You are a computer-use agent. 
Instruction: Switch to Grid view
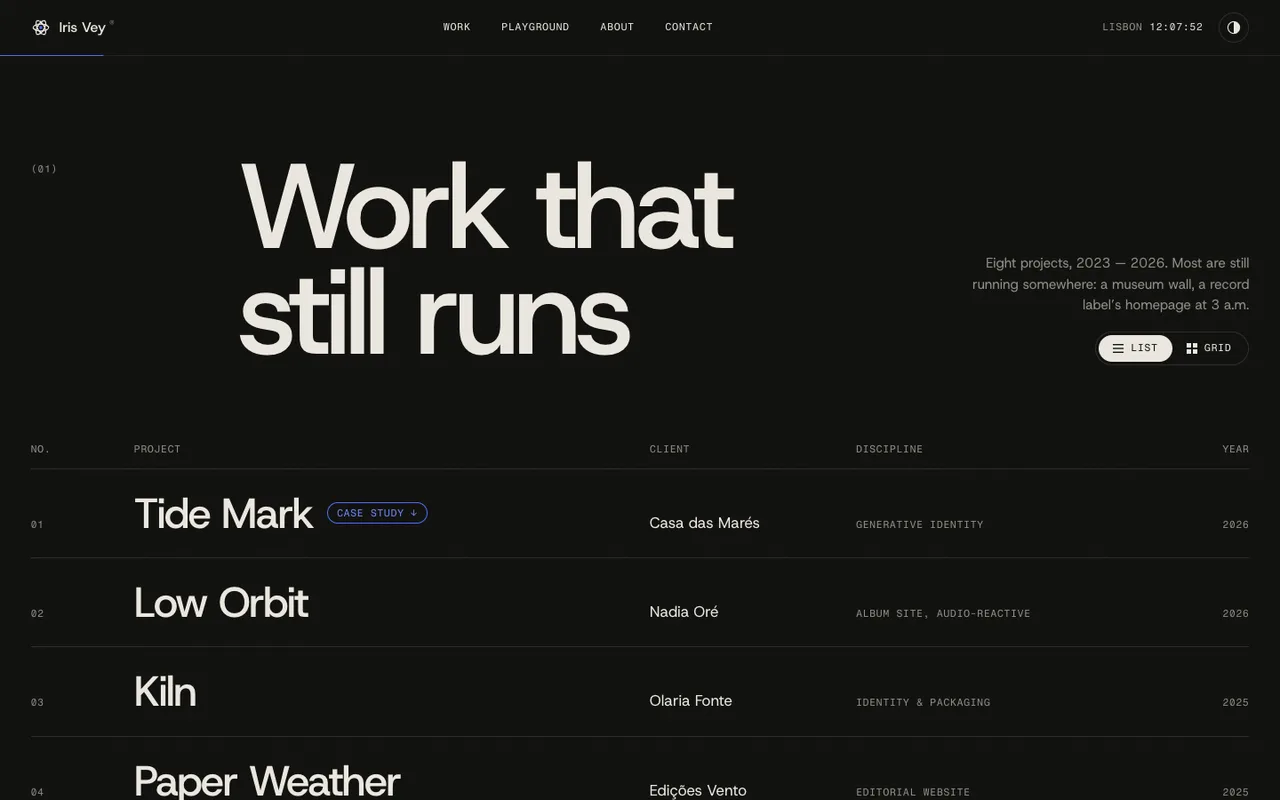tap(1209, 348)
